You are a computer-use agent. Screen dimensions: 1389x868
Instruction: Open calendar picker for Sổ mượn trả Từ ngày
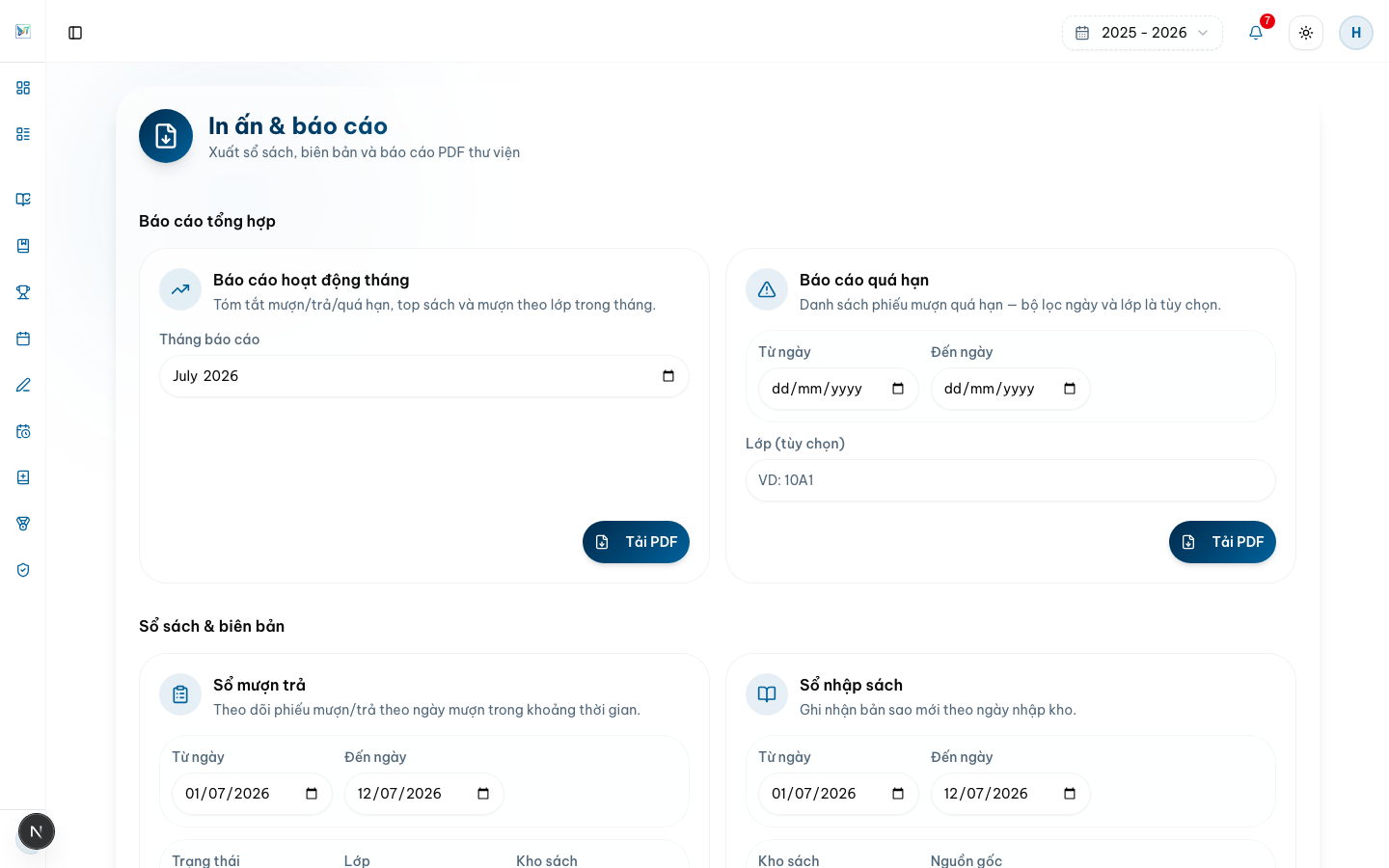coord(312,794)
